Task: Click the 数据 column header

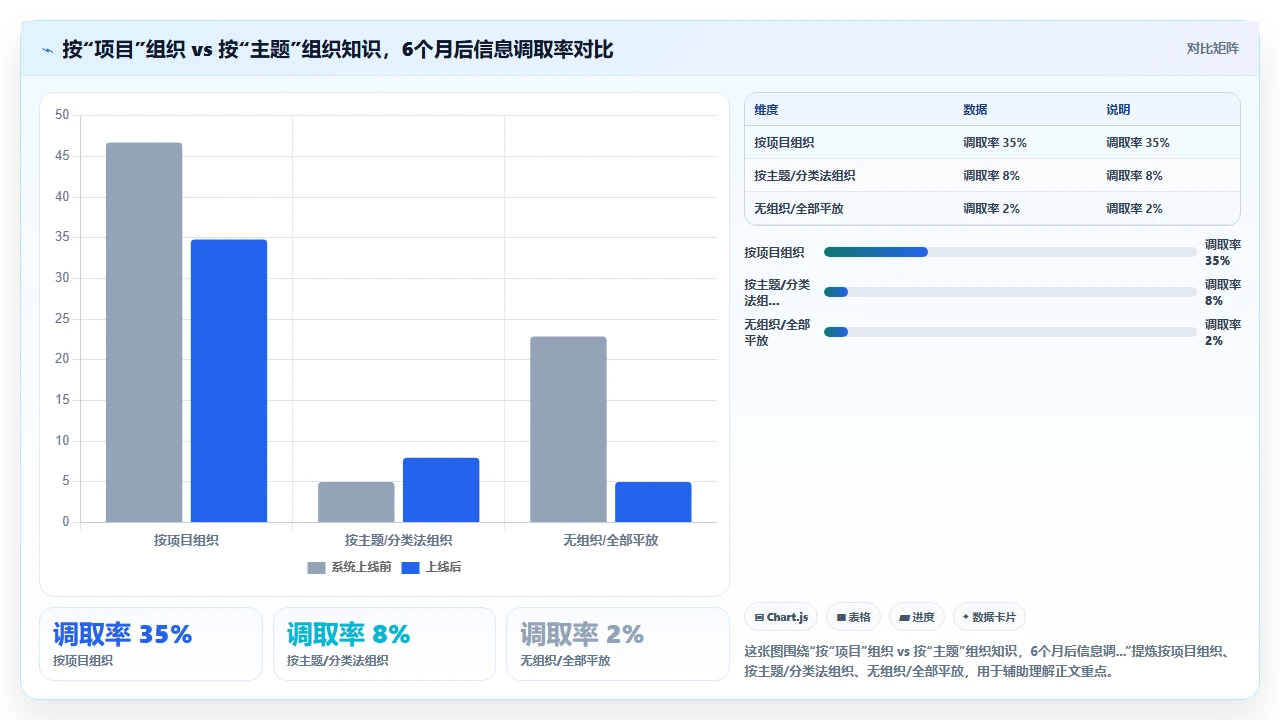Action: pos(975,110)
